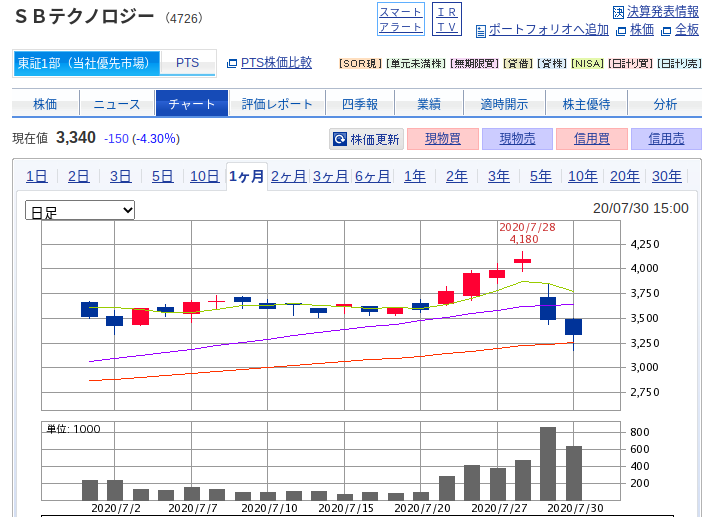Click the tallest volume bar
Image resolution: width=710 pixels, height=517 pixels.
(548, 464)
